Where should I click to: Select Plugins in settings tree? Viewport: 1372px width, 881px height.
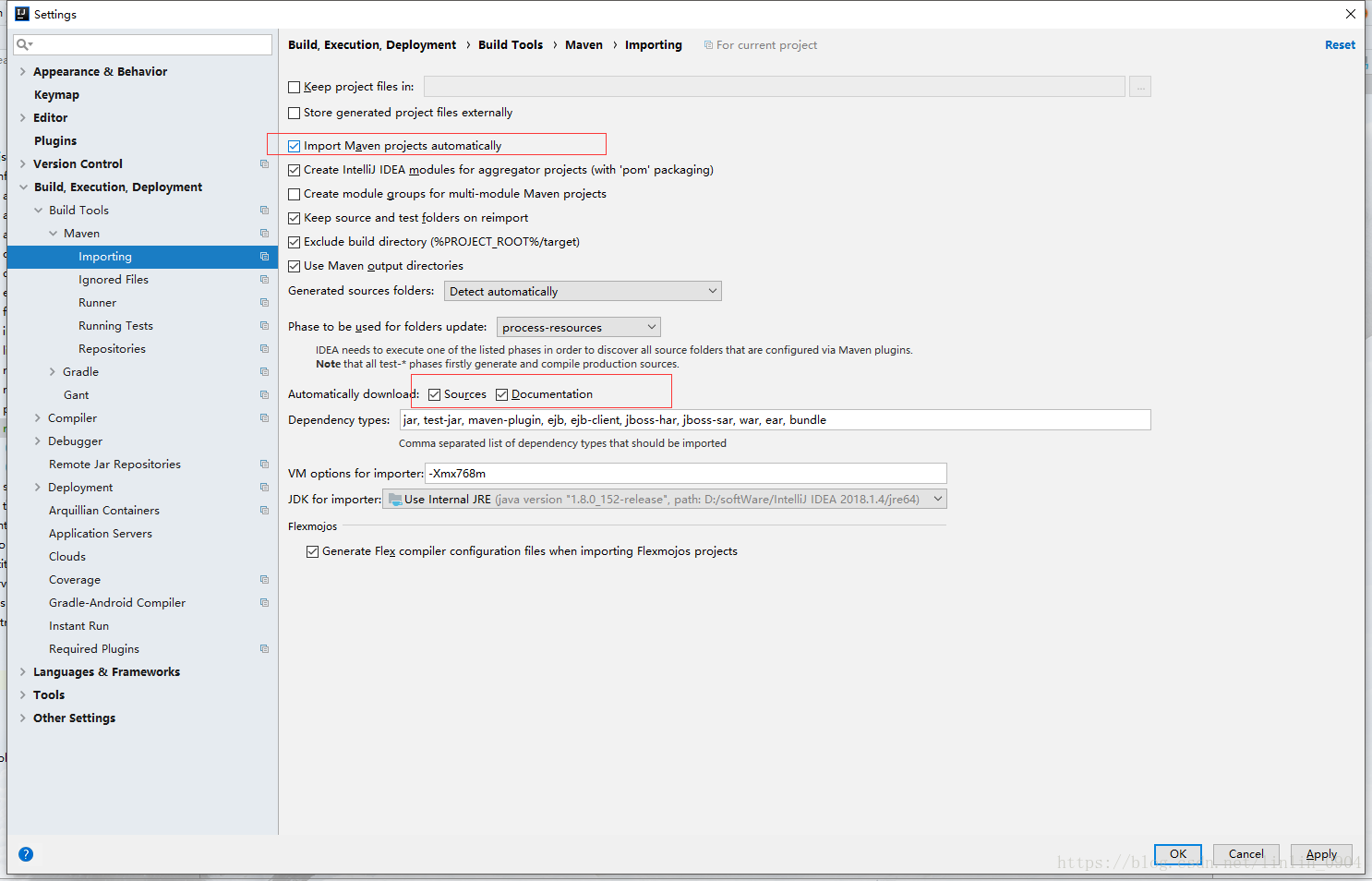[x=55, y=141]
